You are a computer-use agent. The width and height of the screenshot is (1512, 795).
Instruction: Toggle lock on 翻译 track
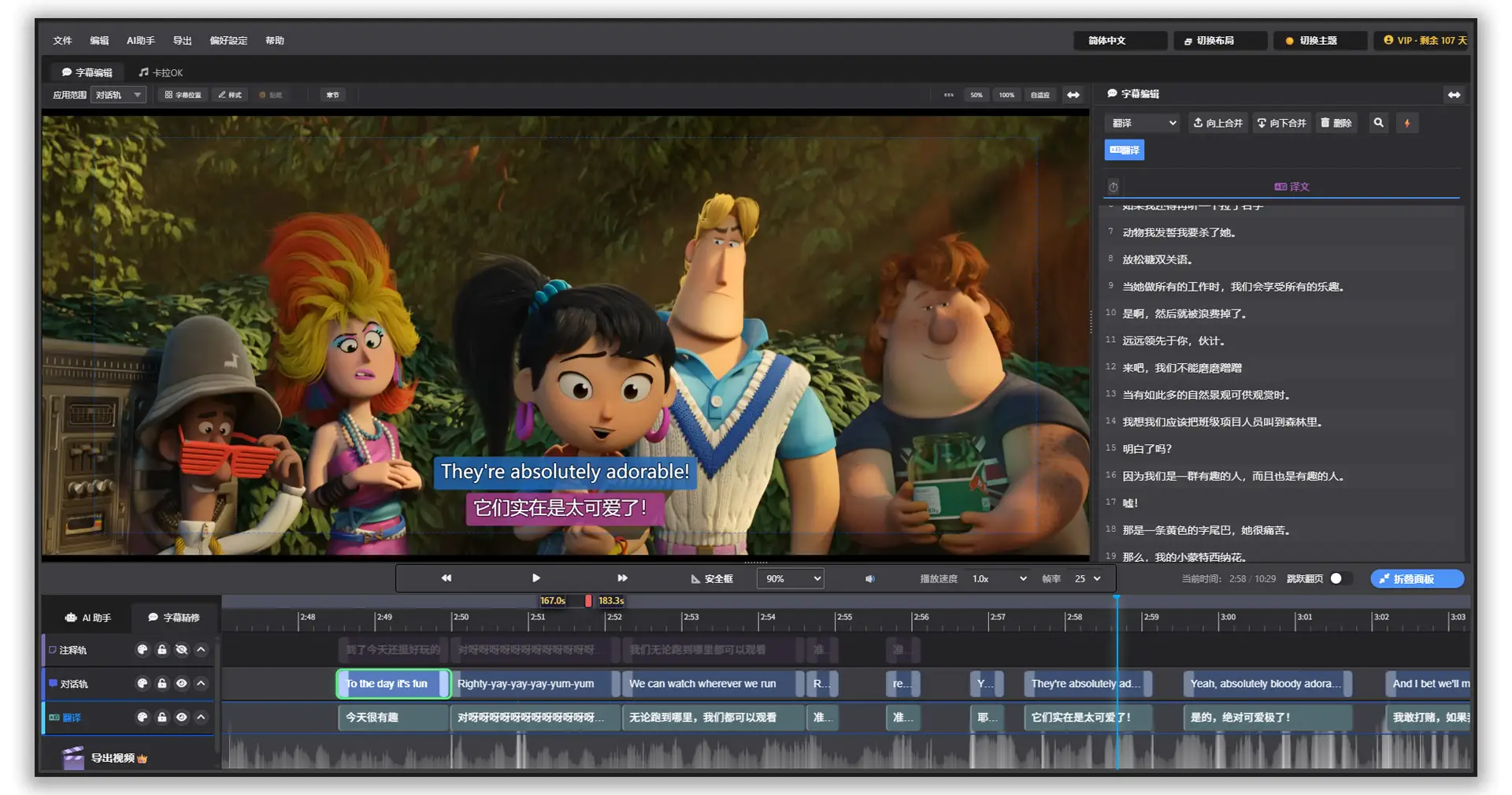162,718
